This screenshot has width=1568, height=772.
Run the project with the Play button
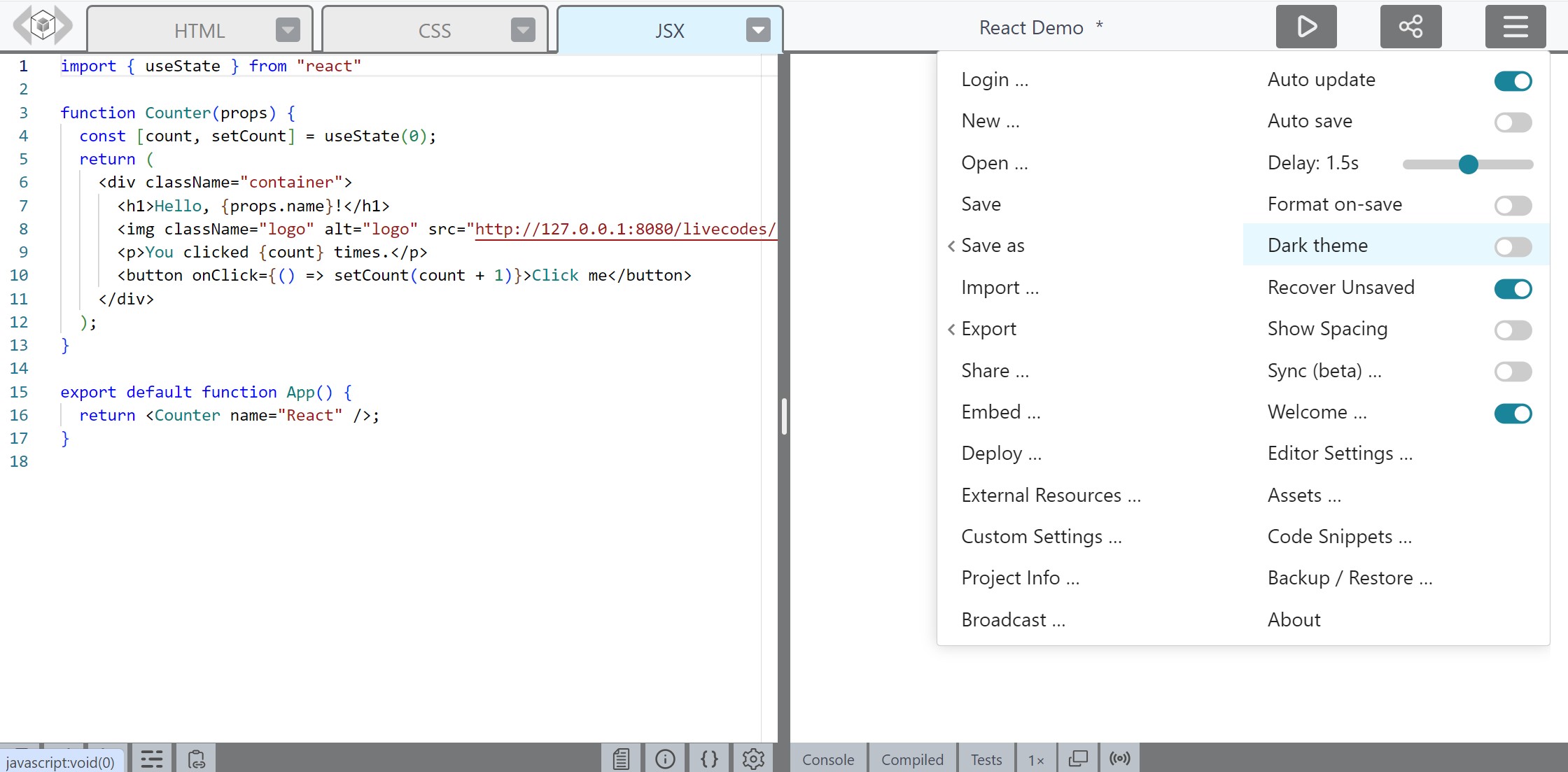(1306, 27)
